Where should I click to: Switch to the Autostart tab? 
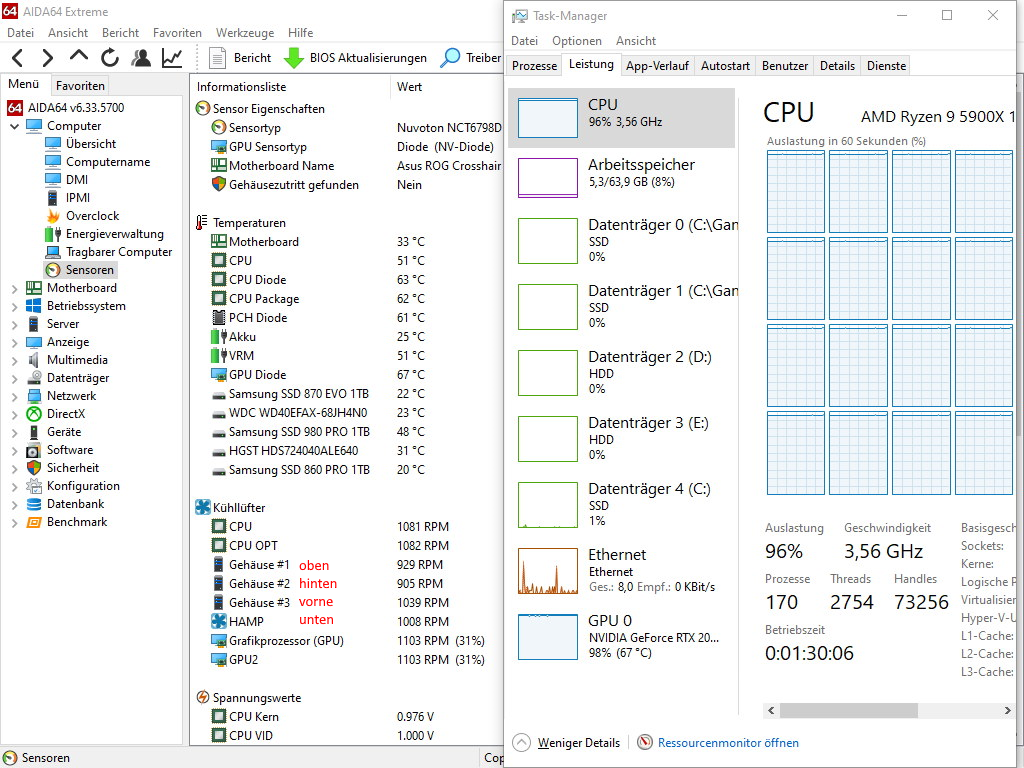[x=725, y=65]
